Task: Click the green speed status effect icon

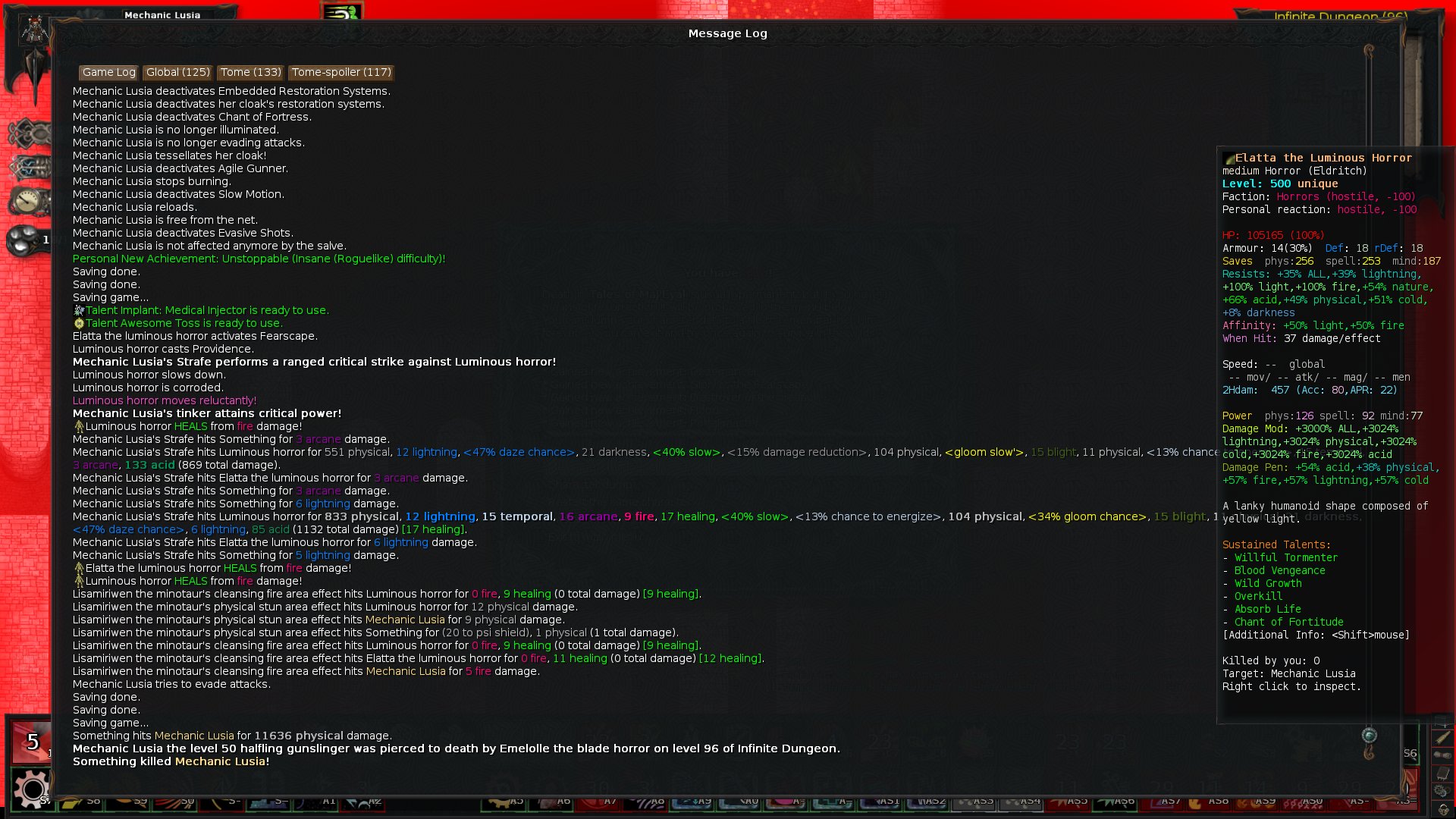Action: (342, 11)
